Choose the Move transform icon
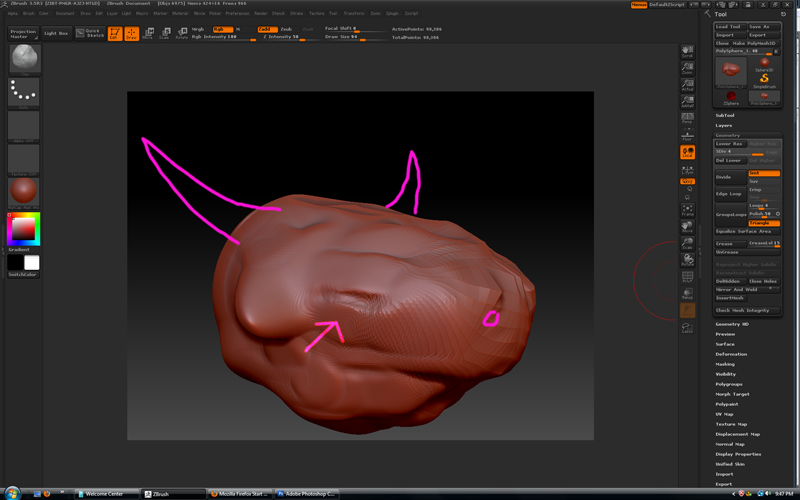Viewport: 800px width, 500px height. 148,33
